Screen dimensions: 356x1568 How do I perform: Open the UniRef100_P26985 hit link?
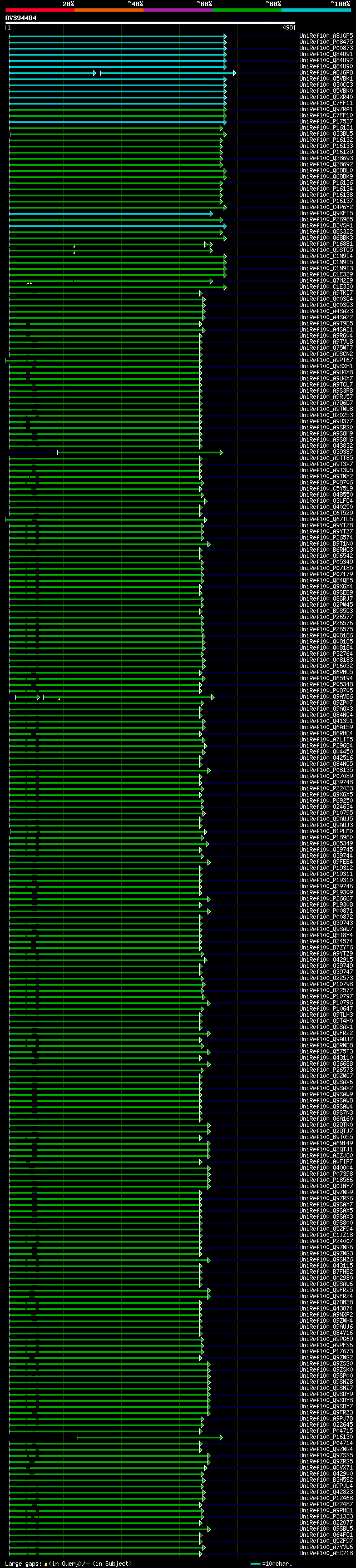pyautogui.click(x=326, y=219)
